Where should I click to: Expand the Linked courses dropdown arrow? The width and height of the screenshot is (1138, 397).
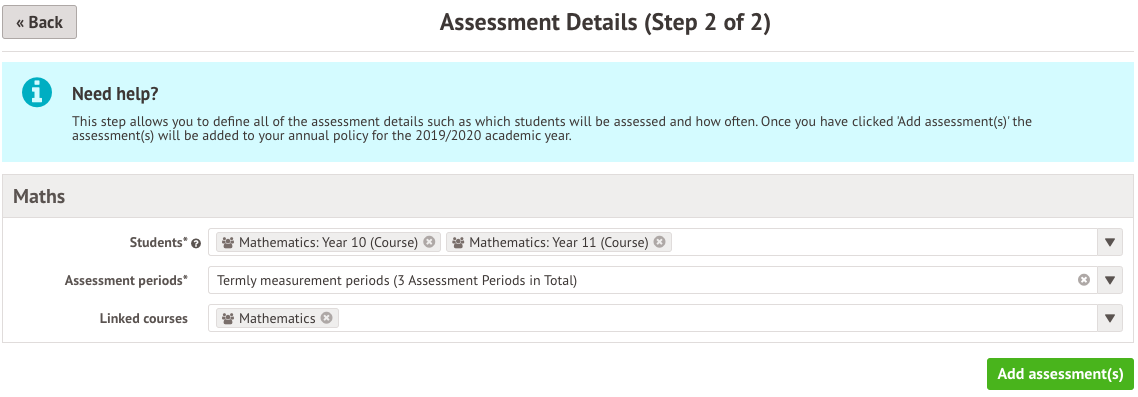1109,318
